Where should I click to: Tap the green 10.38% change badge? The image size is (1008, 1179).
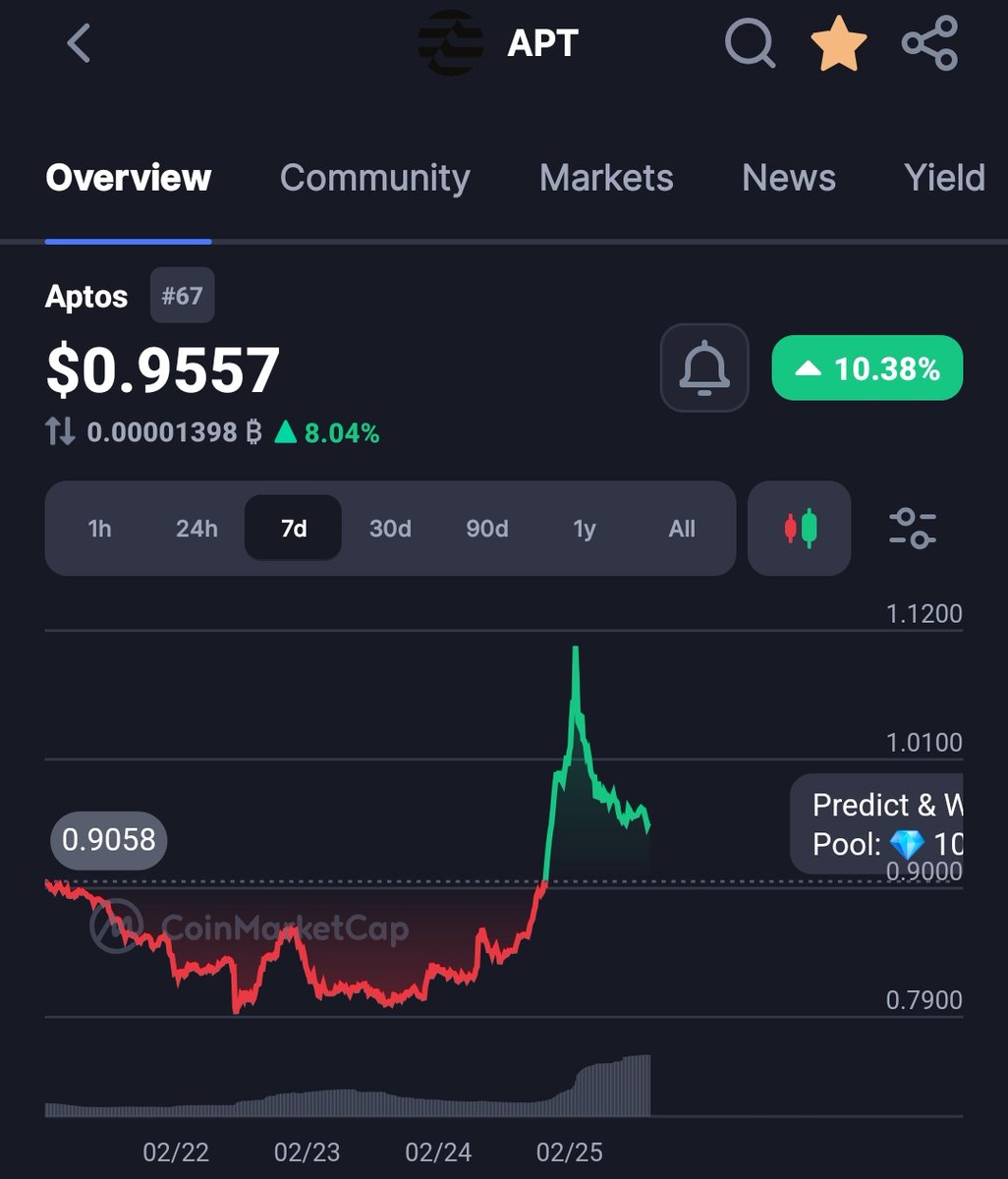[x=868, y=368]
